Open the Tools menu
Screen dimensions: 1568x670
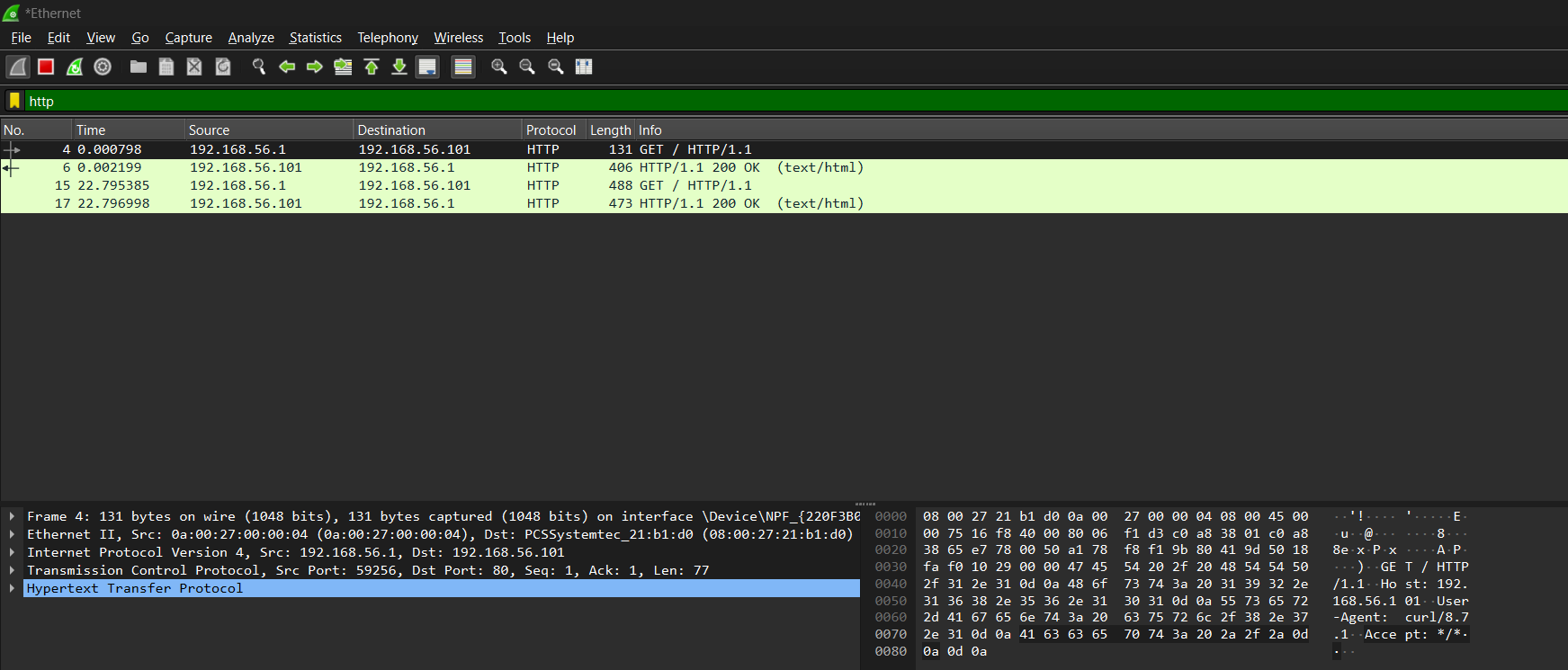515,38
